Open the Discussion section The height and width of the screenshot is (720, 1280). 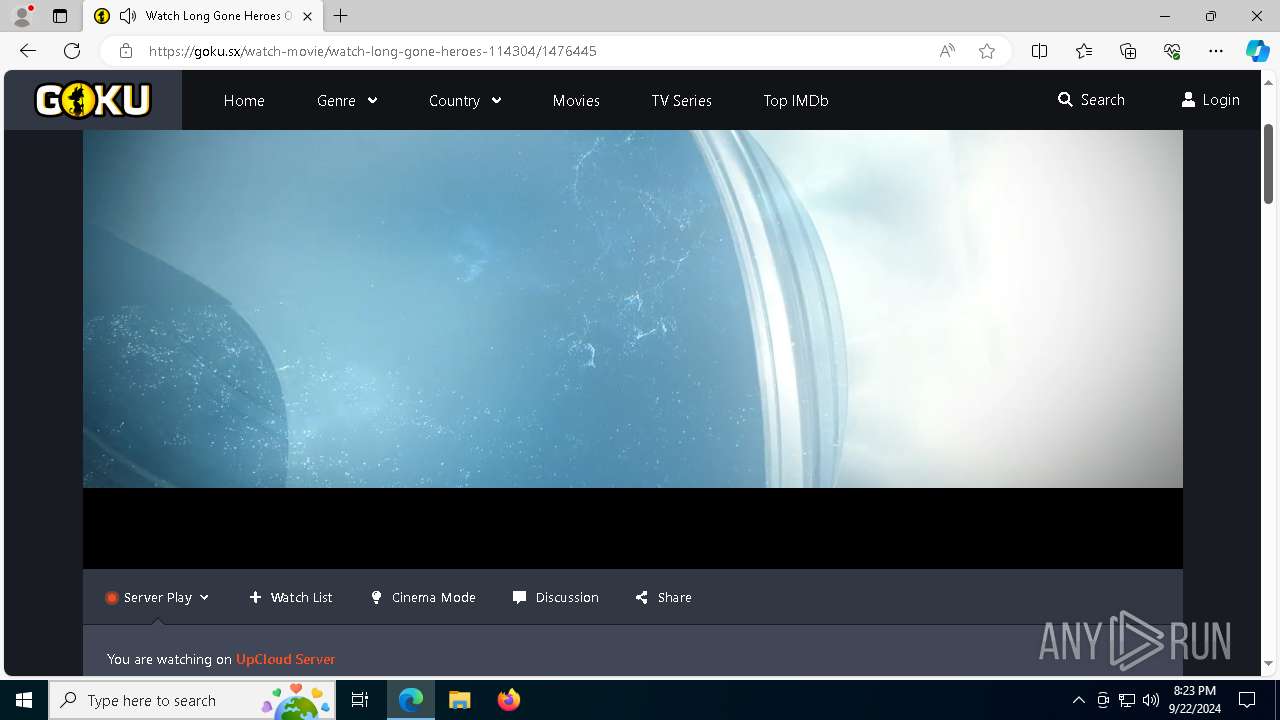coord(556,597)
